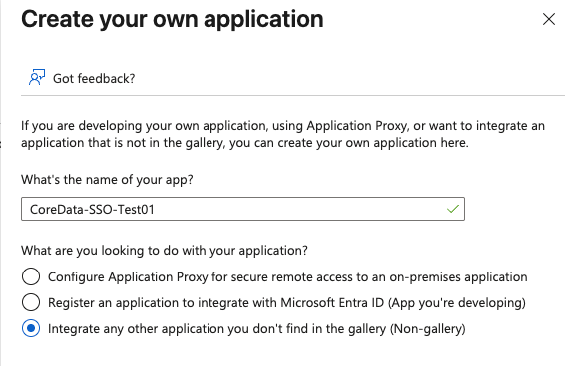The width and height of the screenshot is (568, 366).
Task: Click the green validation checkmark icon
Action: pos(453,209)
